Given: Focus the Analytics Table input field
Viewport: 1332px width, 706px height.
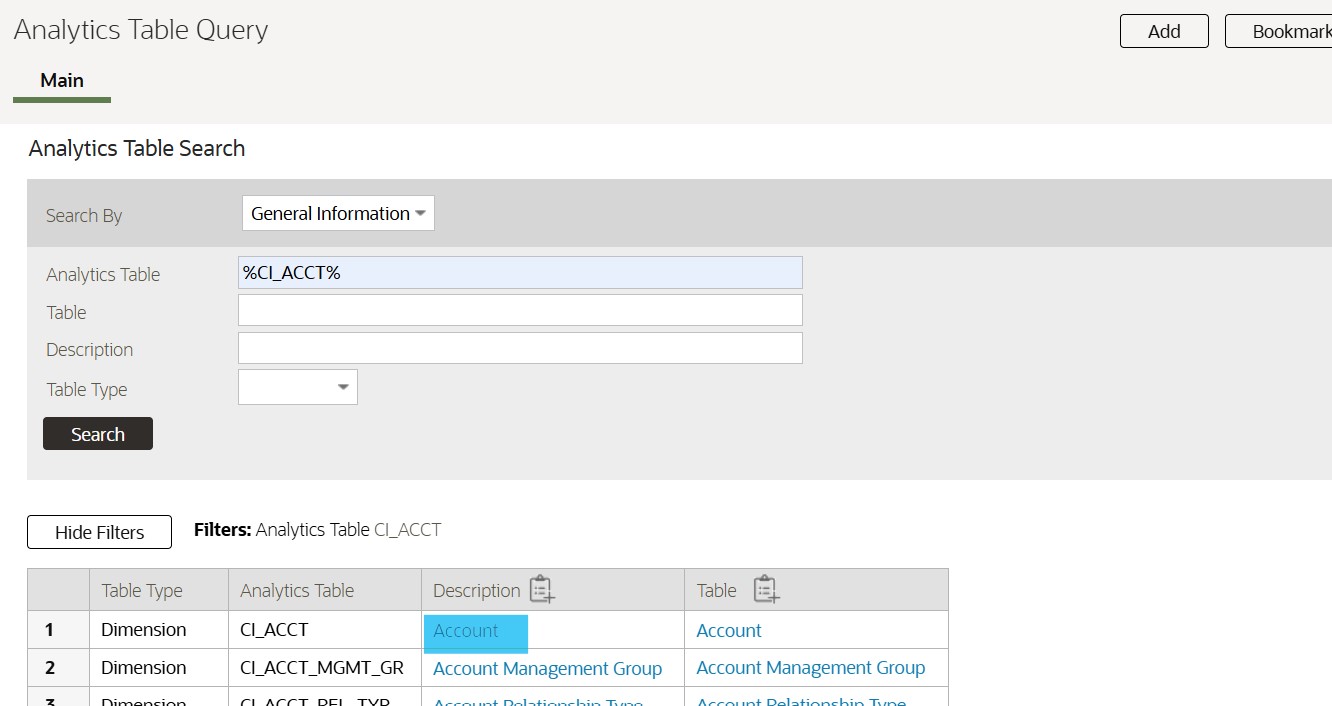Looking at the screenshot, I should [x=520, y=272].
